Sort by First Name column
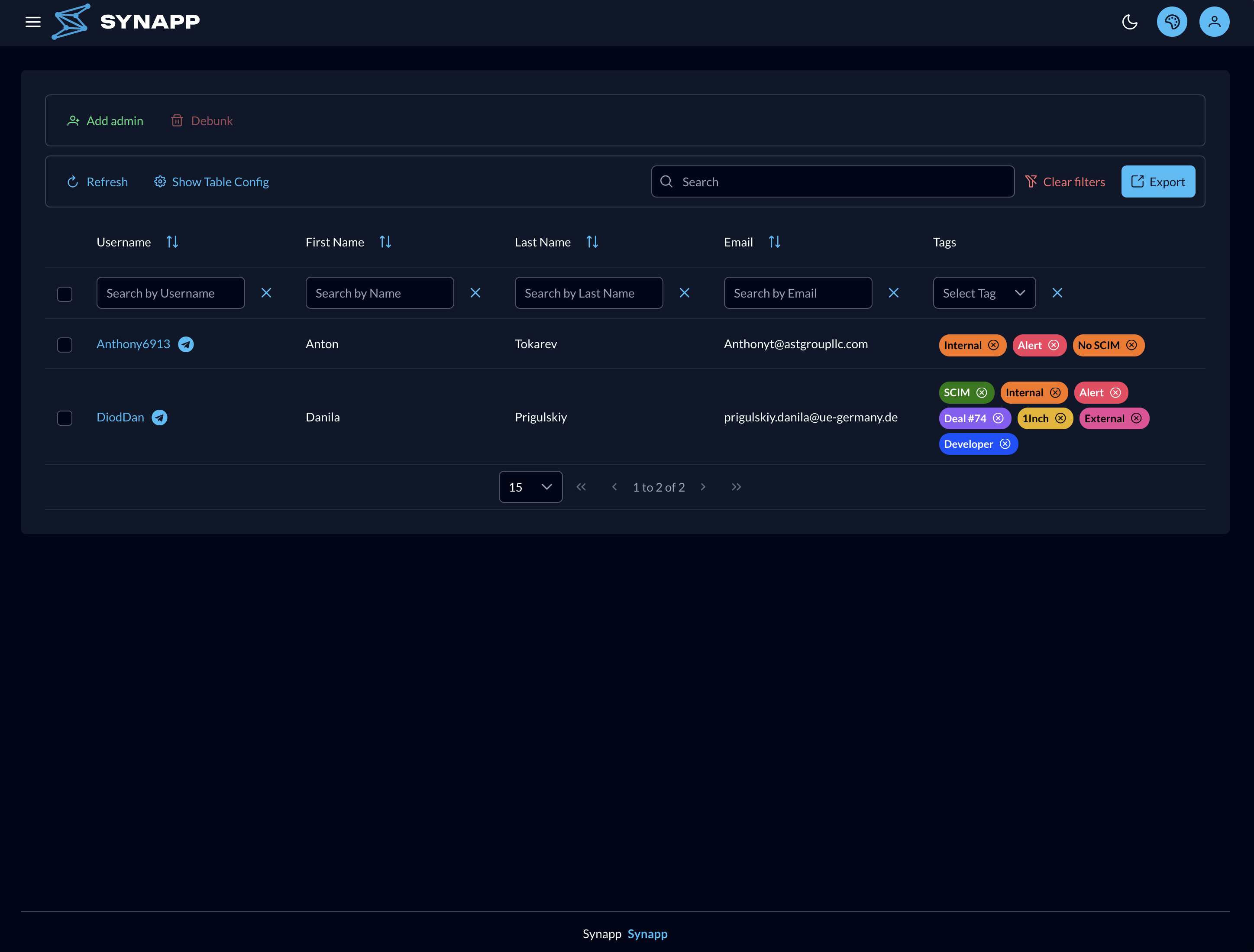The height and width of the screenshot is (952, 1254). (x=385, y=242)
